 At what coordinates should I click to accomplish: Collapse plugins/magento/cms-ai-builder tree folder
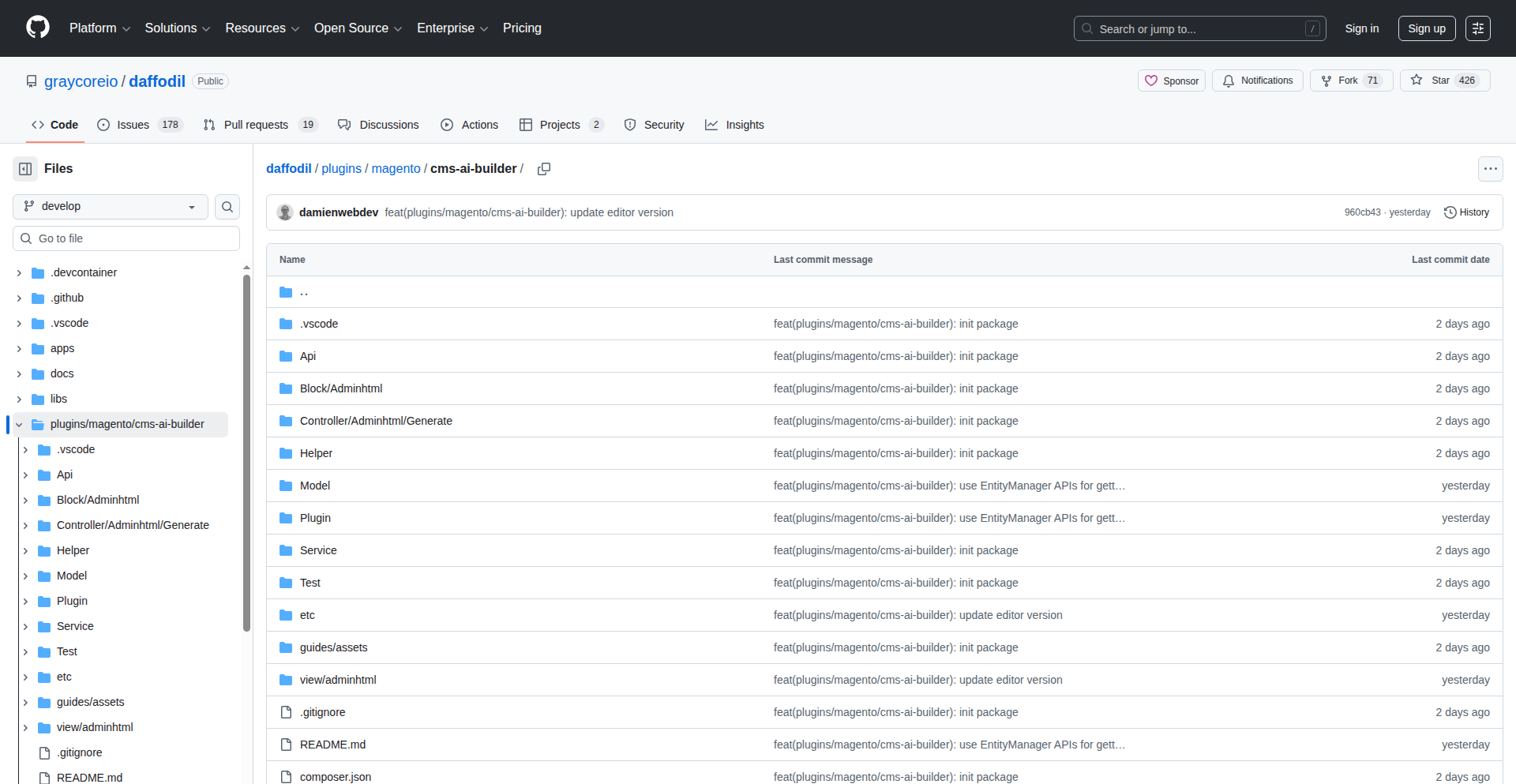click(x=19, y=425)
